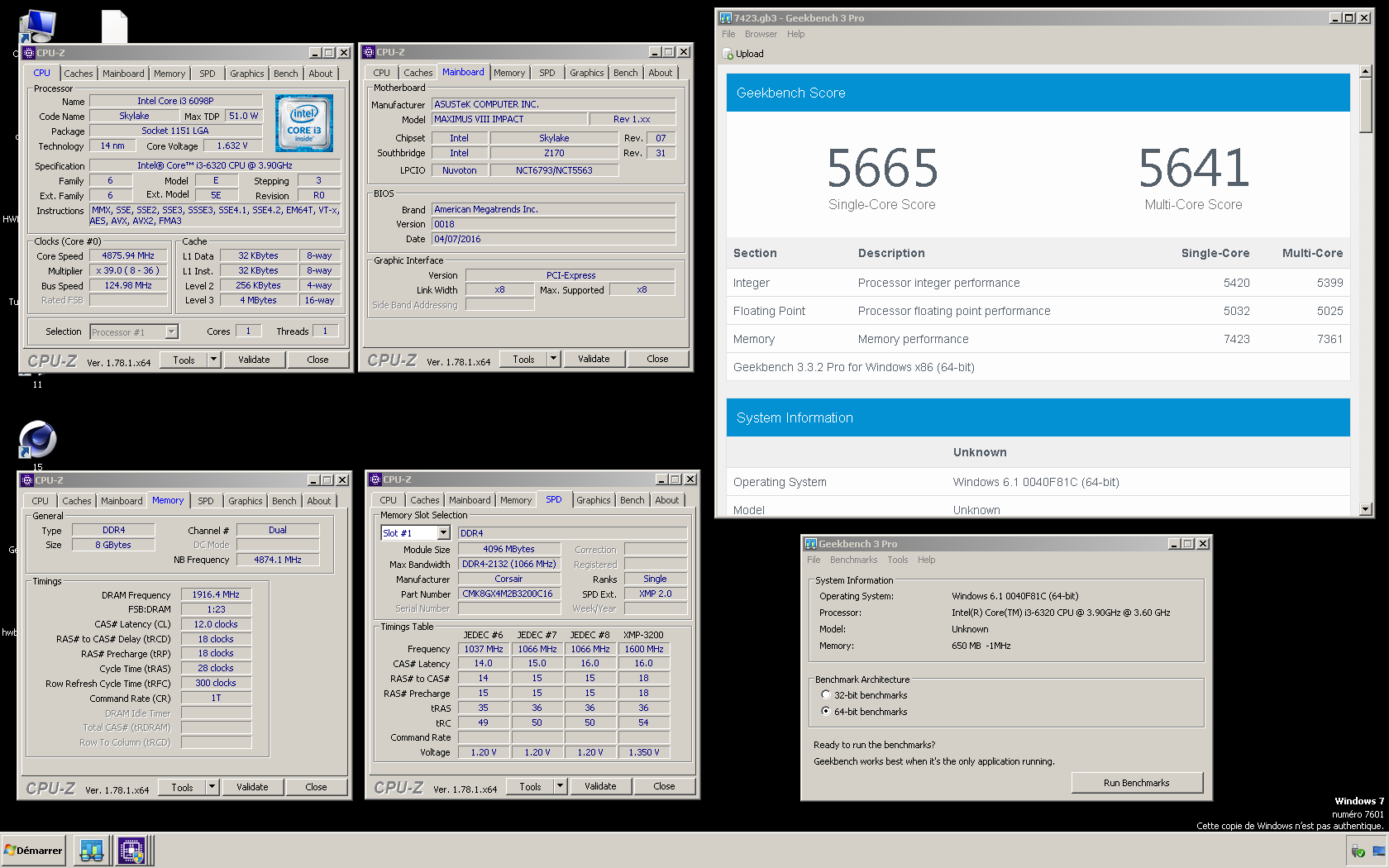The width and height of the screenshot is (1389, 868).
Task: Open Browser menu in Geekbench results window
Action: 761,34
